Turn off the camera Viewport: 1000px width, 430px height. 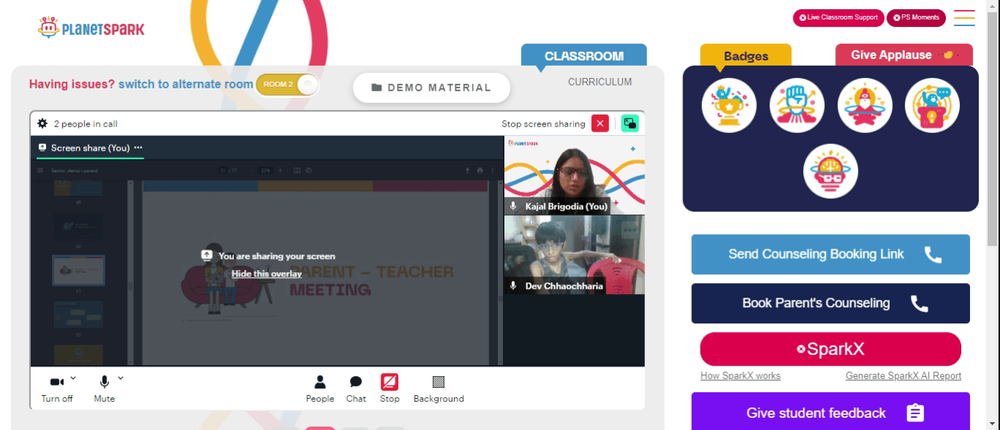(x=57, y=389)
